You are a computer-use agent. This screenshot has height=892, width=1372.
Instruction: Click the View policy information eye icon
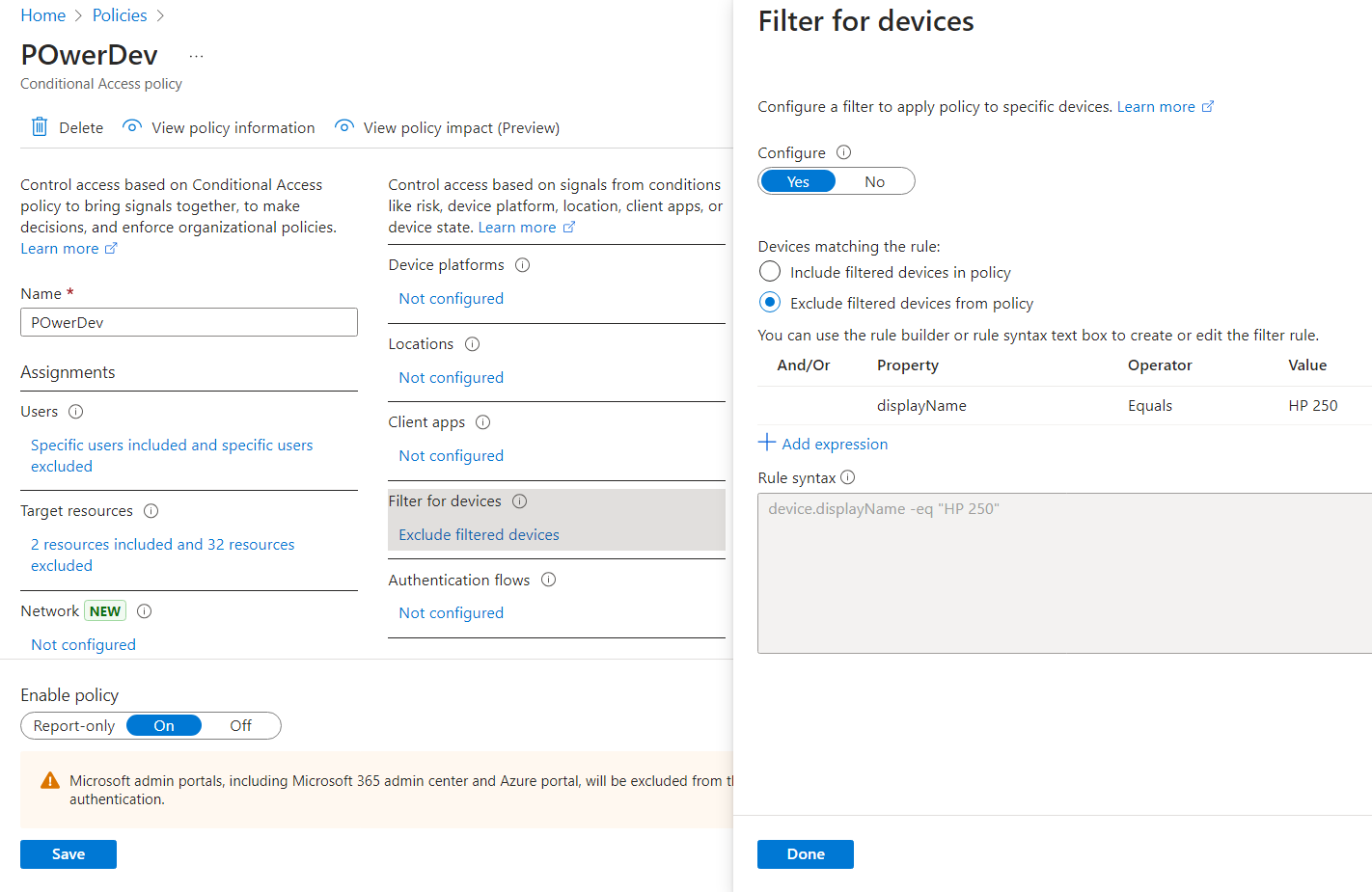[132, 127]
